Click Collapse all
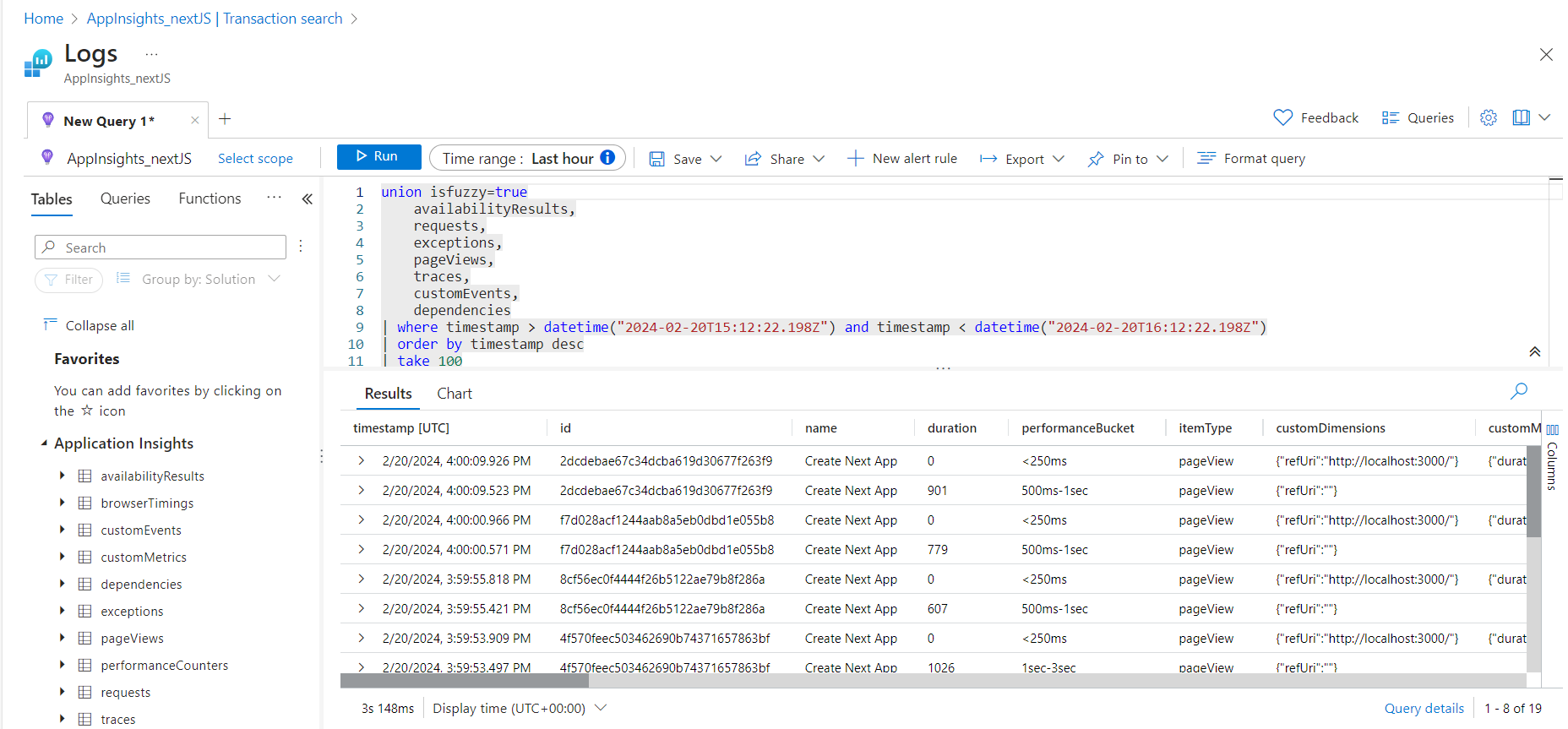This screenshot has width=1568, height=729. coord(89,325)
